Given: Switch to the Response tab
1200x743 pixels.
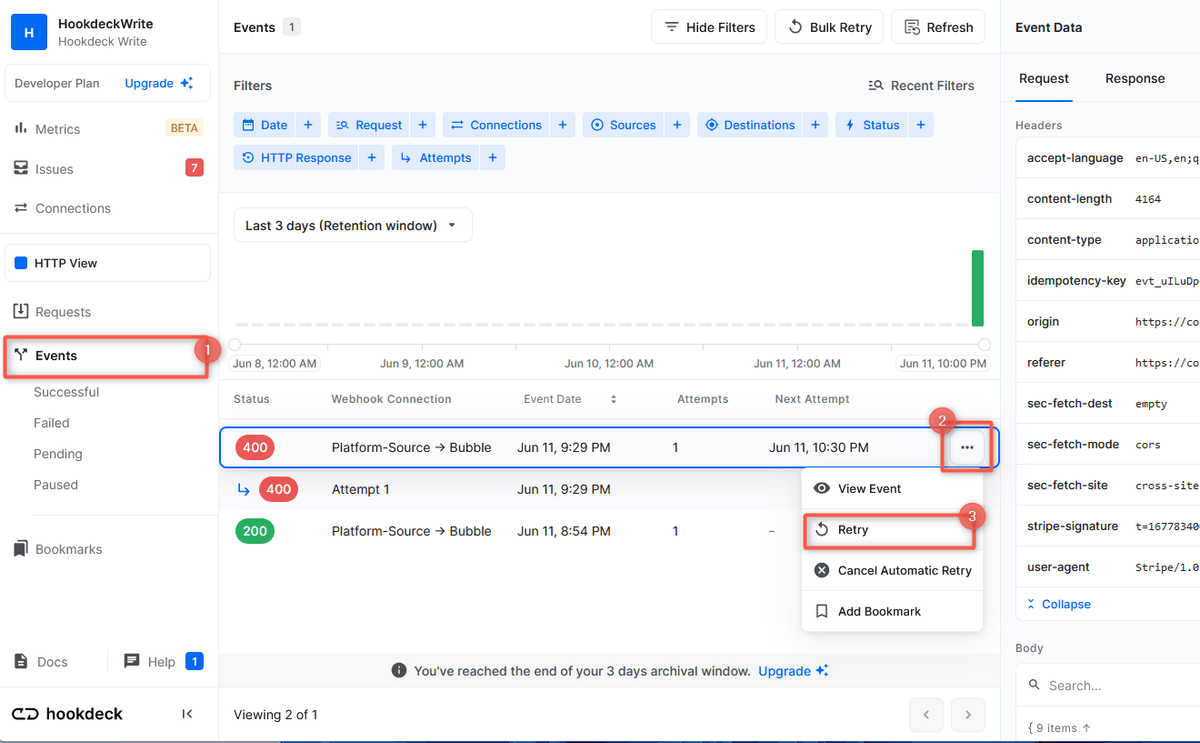Looking at the screenshot, I should (x=1135, y=77).
